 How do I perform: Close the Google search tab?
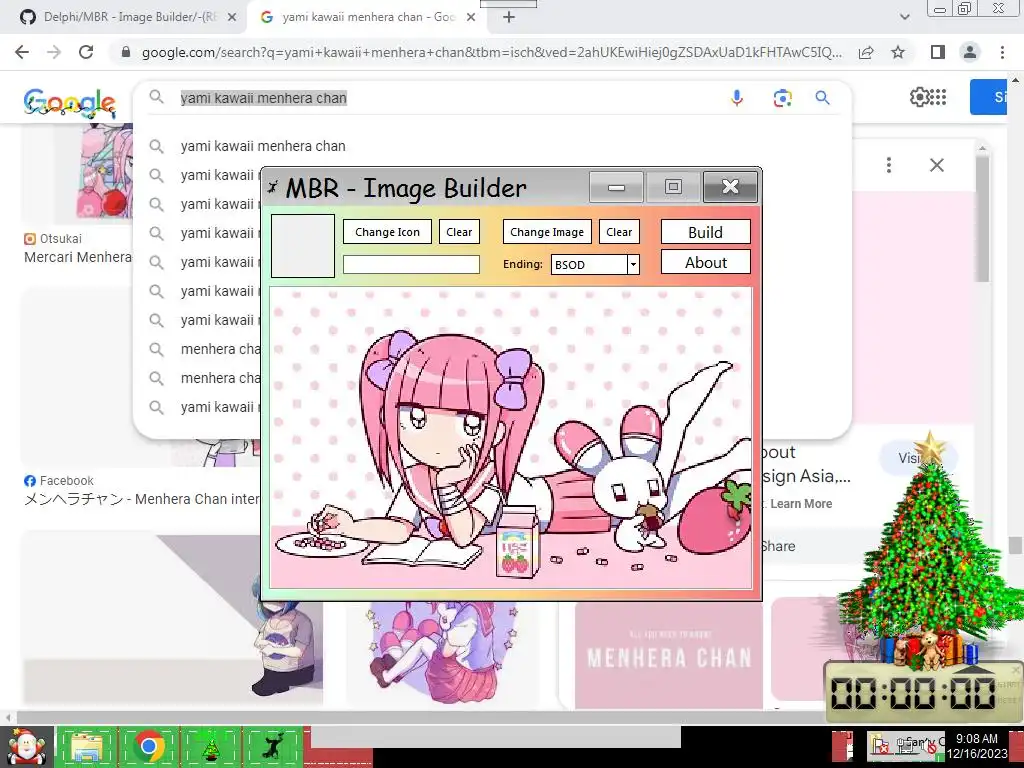pyautogui.click(x=472, y=18)
